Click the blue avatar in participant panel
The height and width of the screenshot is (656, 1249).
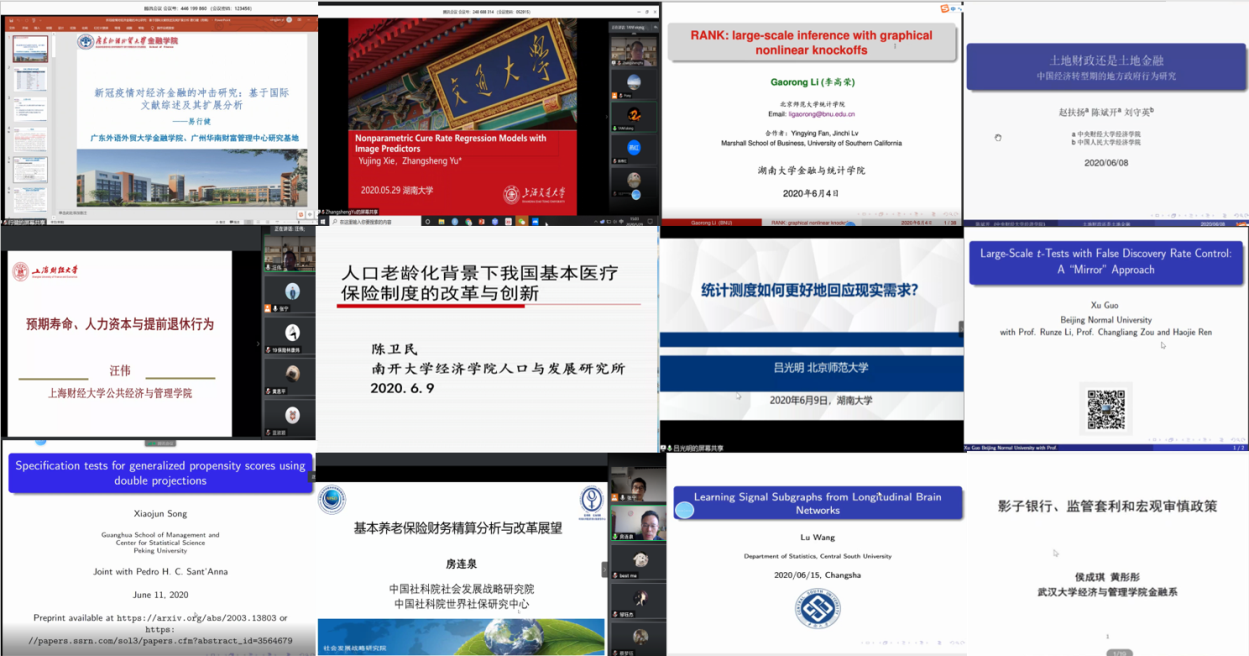point(634,148)
